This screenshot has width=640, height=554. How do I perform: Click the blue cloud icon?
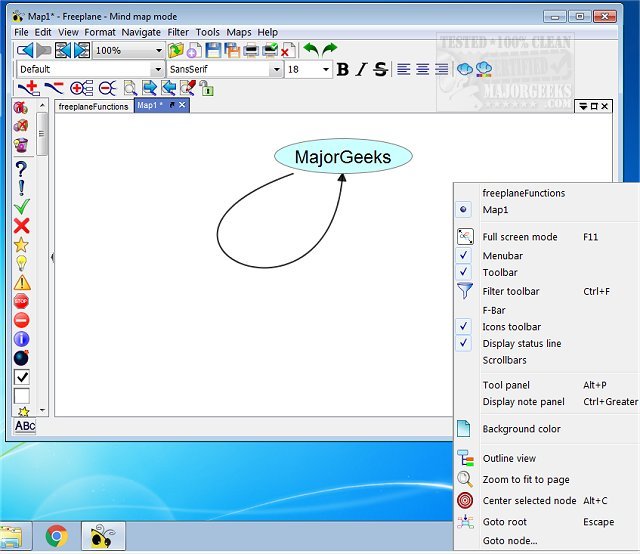tap(464, 69)
